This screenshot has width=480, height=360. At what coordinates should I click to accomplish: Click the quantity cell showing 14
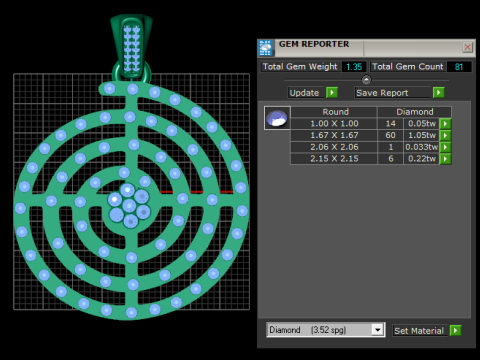tap(390, 124)
